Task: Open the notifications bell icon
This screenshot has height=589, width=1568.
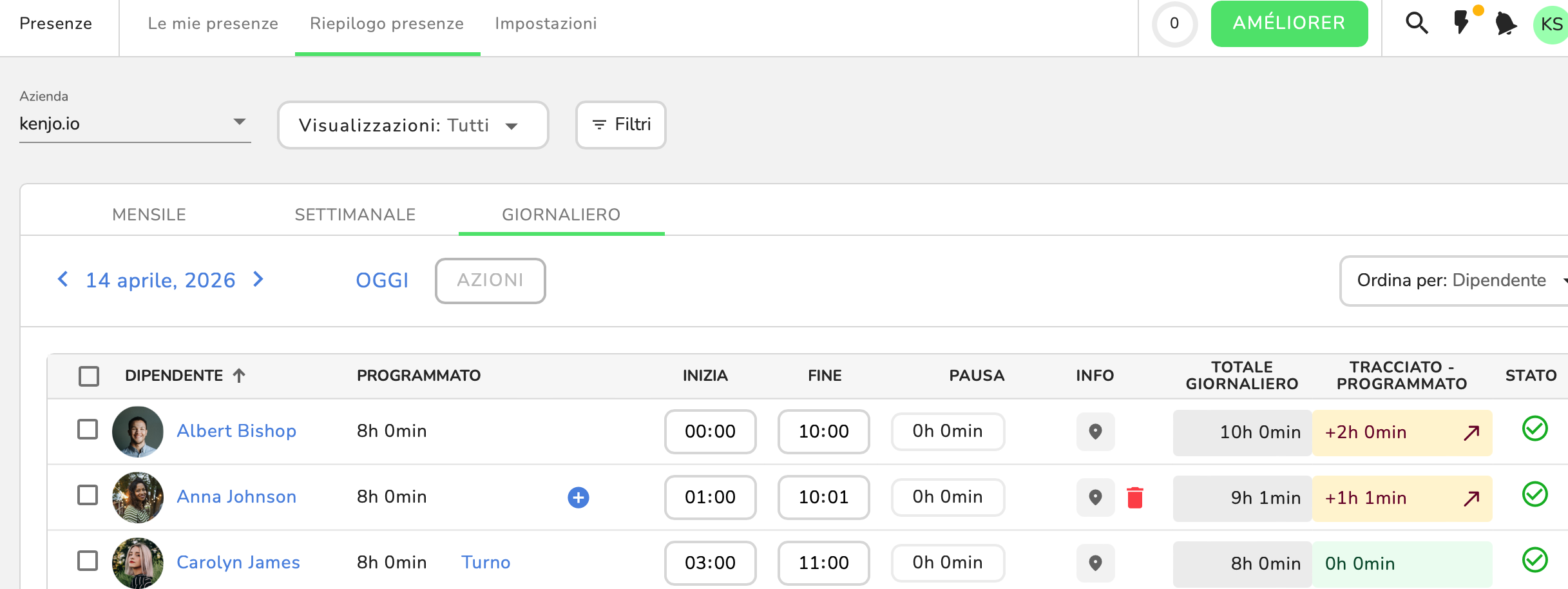Action: (x=1506, y=24)
